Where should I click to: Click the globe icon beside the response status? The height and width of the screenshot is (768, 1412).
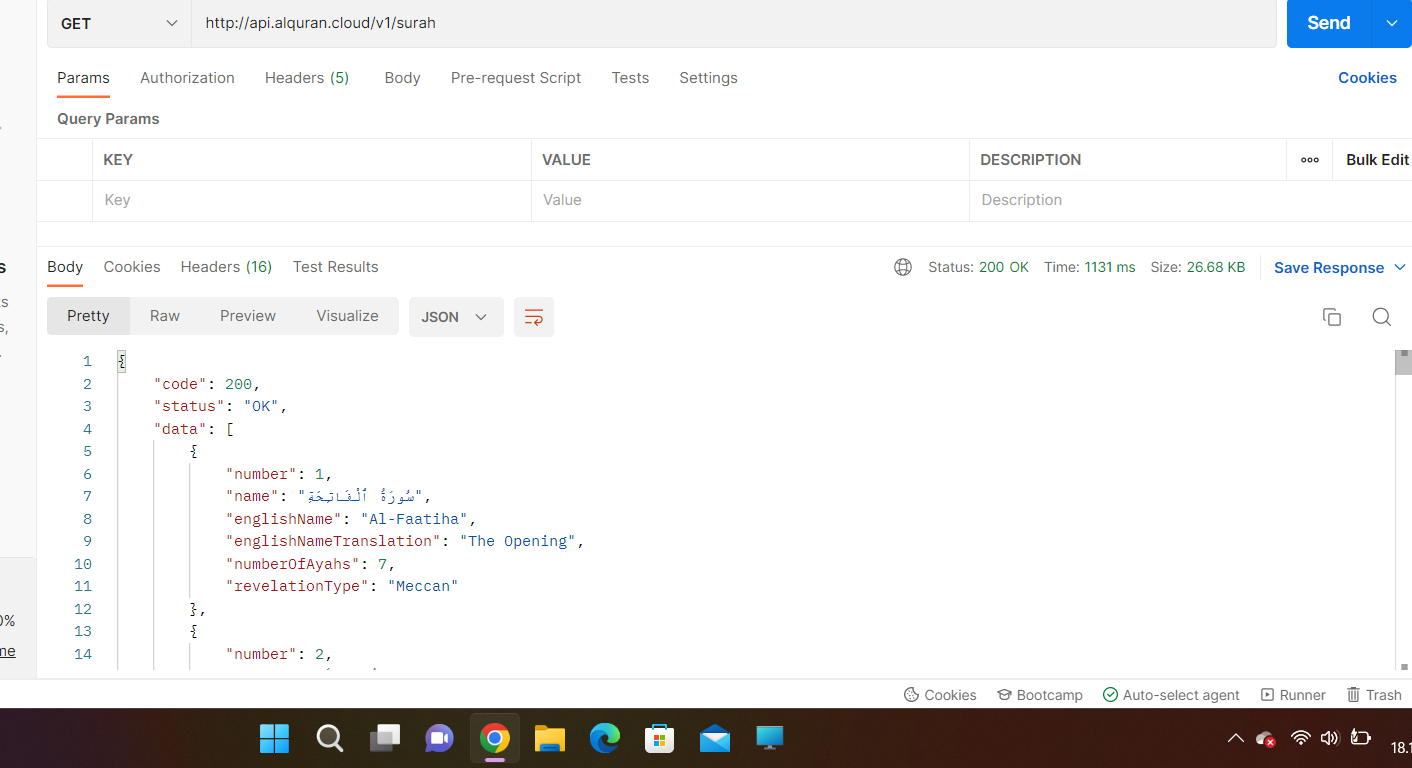tap(903, 267)
